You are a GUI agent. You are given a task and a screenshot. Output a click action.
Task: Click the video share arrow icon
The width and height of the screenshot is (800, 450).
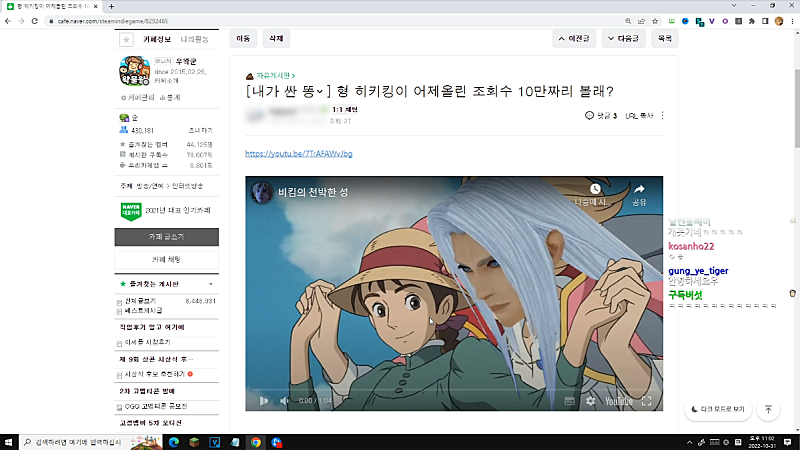point(639,189)
